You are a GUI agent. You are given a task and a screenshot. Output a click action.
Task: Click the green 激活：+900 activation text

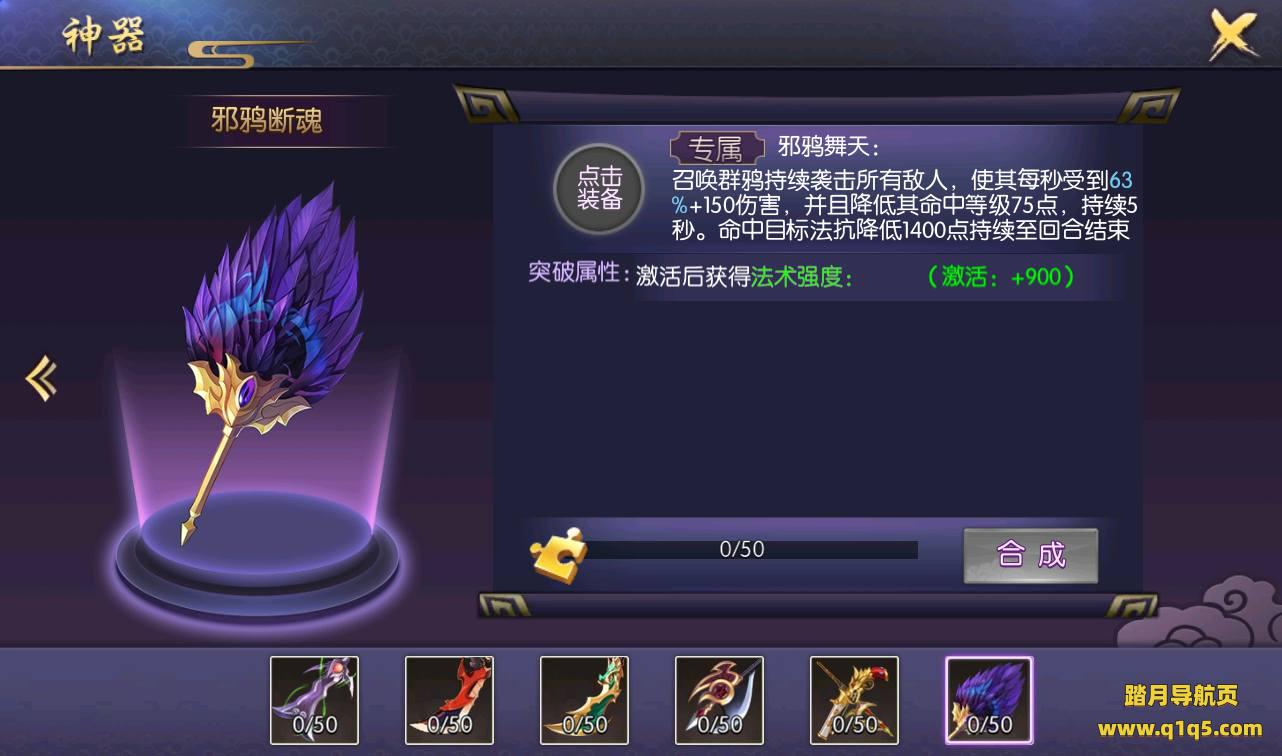(x=1001, y=277)
